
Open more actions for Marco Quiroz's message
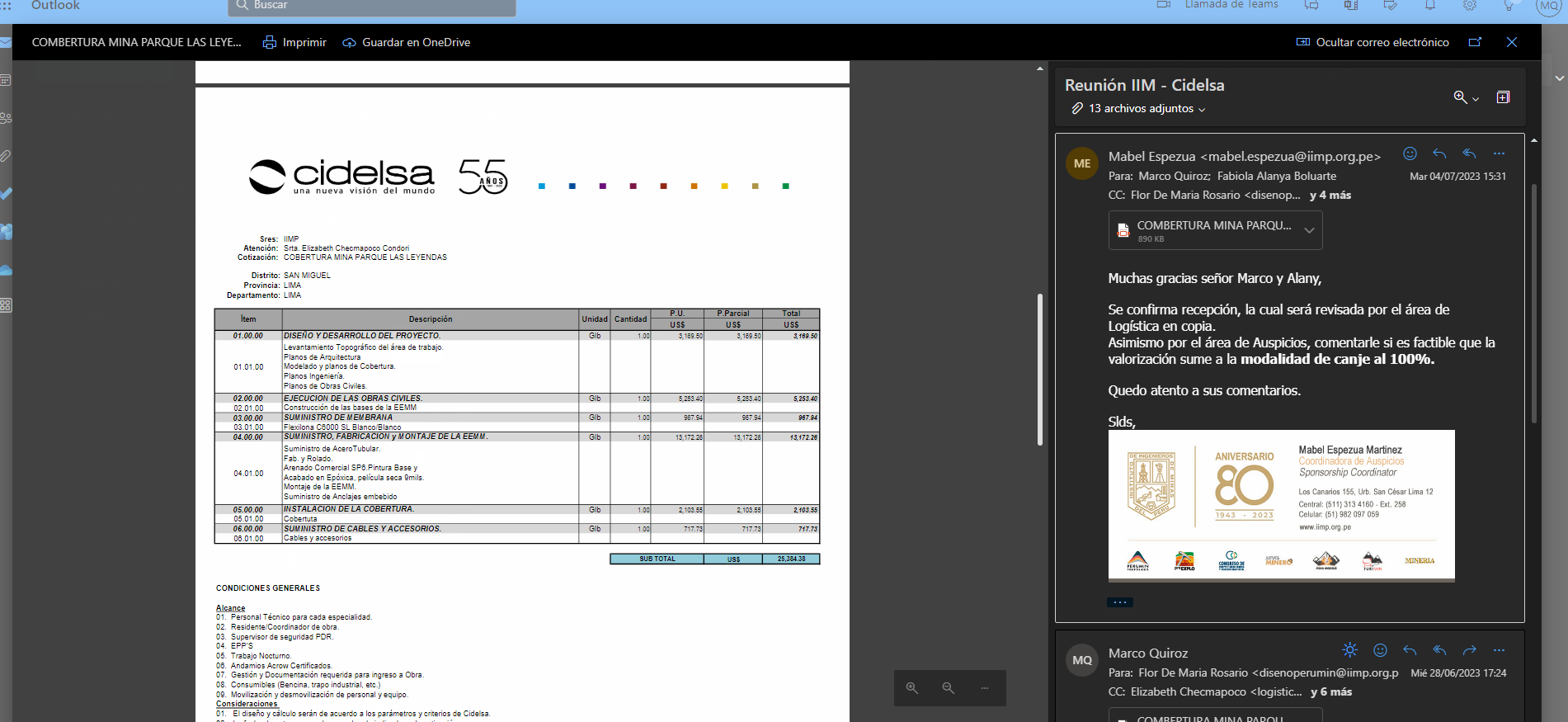pos(1499,650)
